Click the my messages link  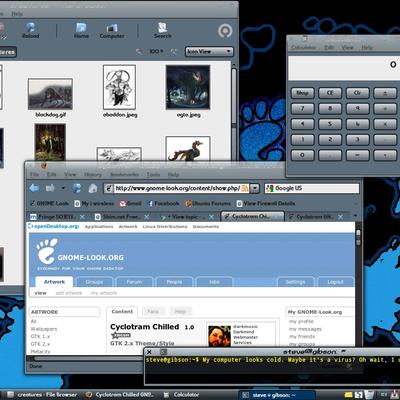tap(305, 329)
